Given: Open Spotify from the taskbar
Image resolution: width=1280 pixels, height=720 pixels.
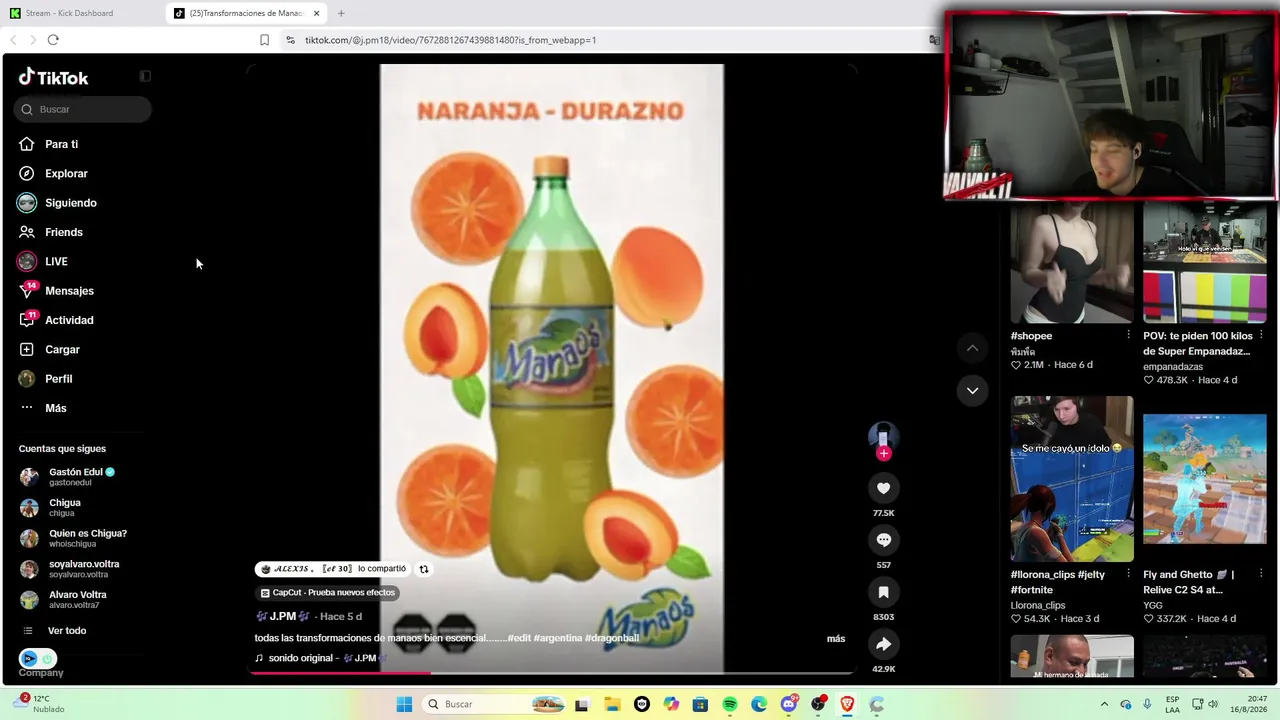Looking at the screenshot, I should coord(730,704).
